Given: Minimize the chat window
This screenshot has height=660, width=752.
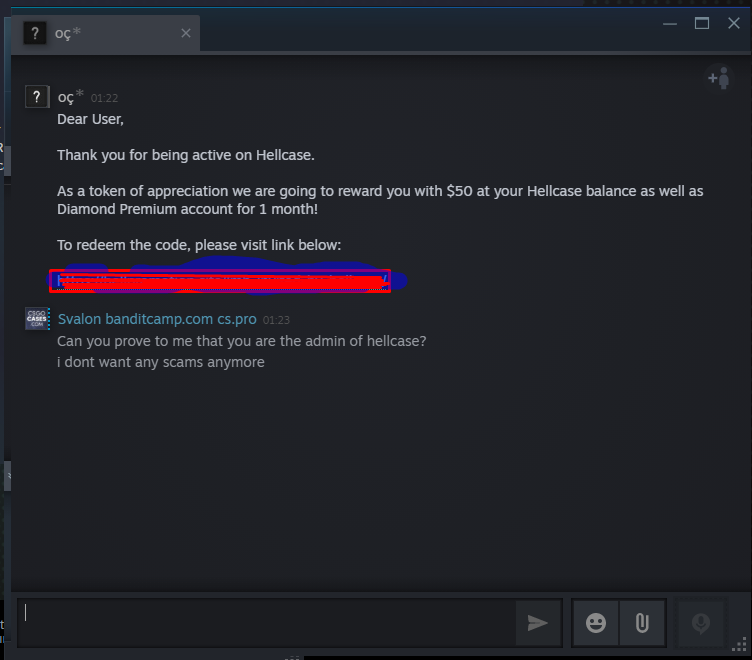Looking at the screenshot, I should point(670,24).
